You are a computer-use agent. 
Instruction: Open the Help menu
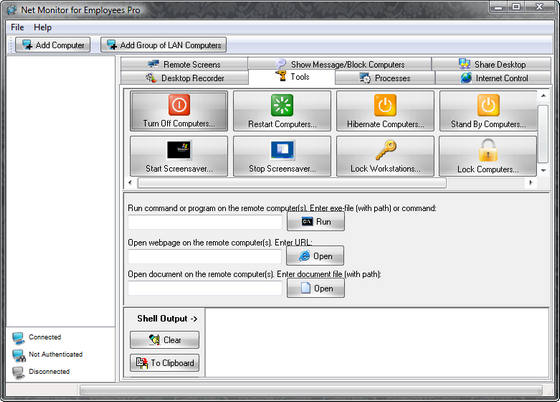coord(42,27)
